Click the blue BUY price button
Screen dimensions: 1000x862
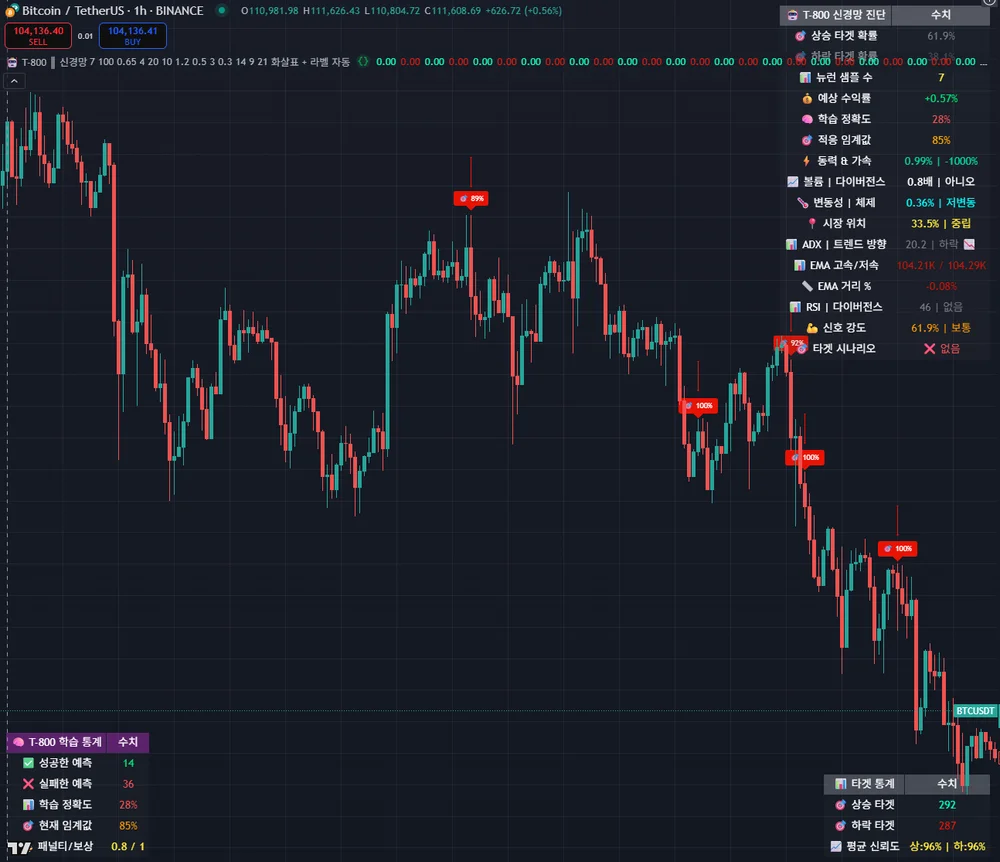coord(132,36)
